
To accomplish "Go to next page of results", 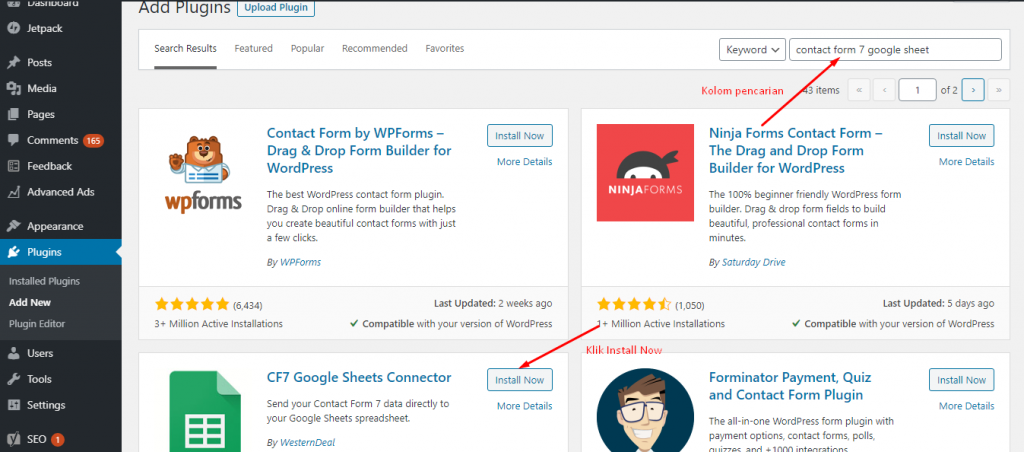I will [974, 90].
